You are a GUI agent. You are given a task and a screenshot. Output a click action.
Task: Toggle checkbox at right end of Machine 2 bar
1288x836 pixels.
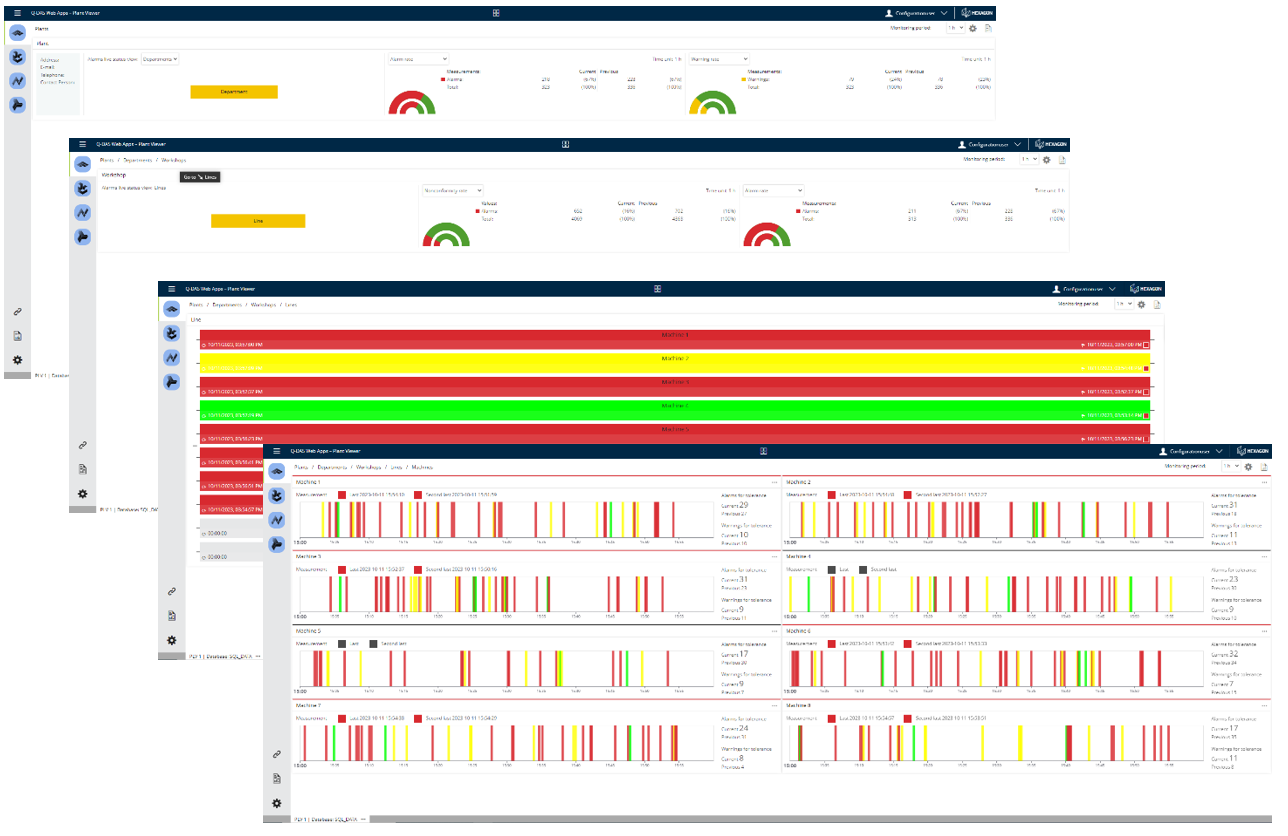[1147, 369]
